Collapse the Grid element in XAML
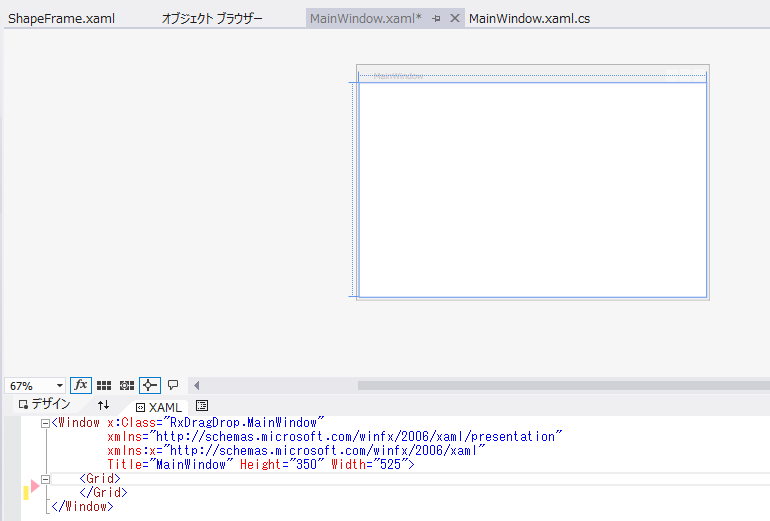The width and height of the screenshot is (770, 521). pos(45,479)
